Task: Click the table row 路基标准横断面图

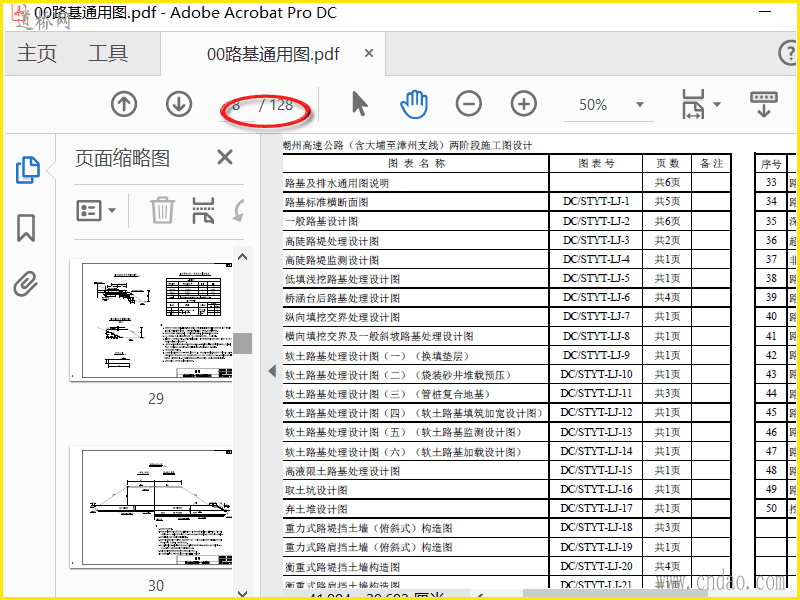Action: pyautogui.click(x=507, y=202)
